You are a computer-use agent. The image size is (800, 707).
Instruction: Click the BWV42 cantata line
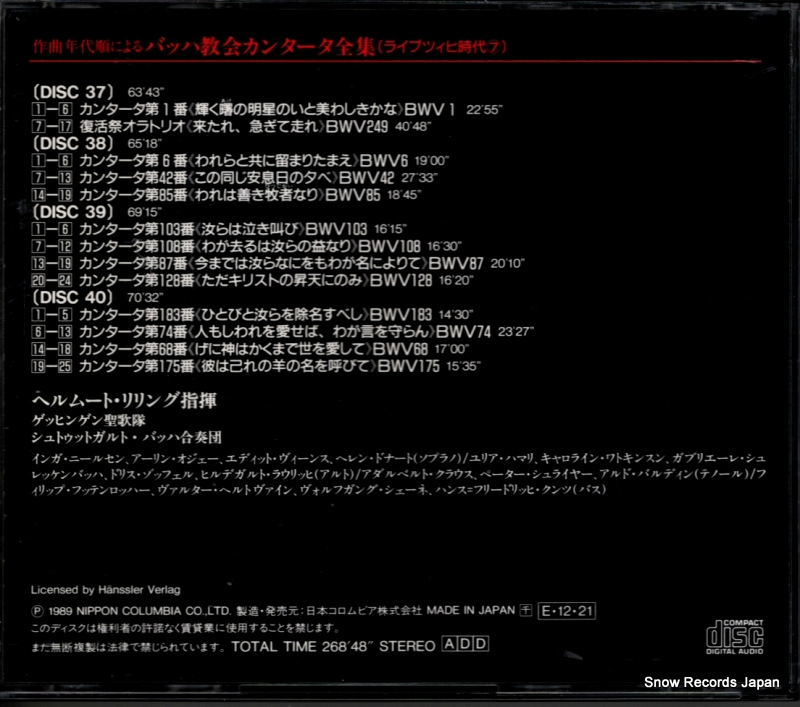click(234, 178)
